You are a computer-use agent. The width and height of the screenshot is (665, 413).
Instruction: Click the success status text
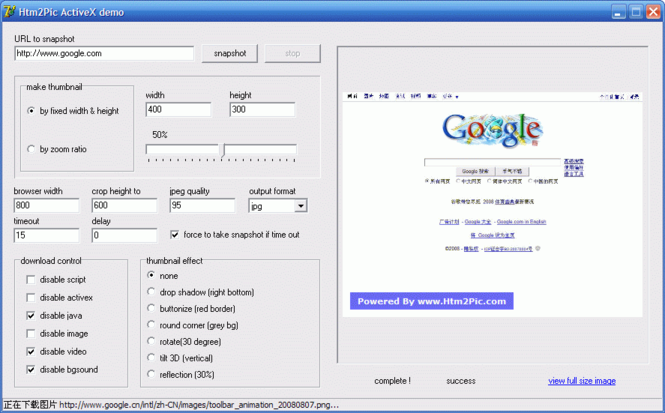pyautogui.click(x=461, y=381)
